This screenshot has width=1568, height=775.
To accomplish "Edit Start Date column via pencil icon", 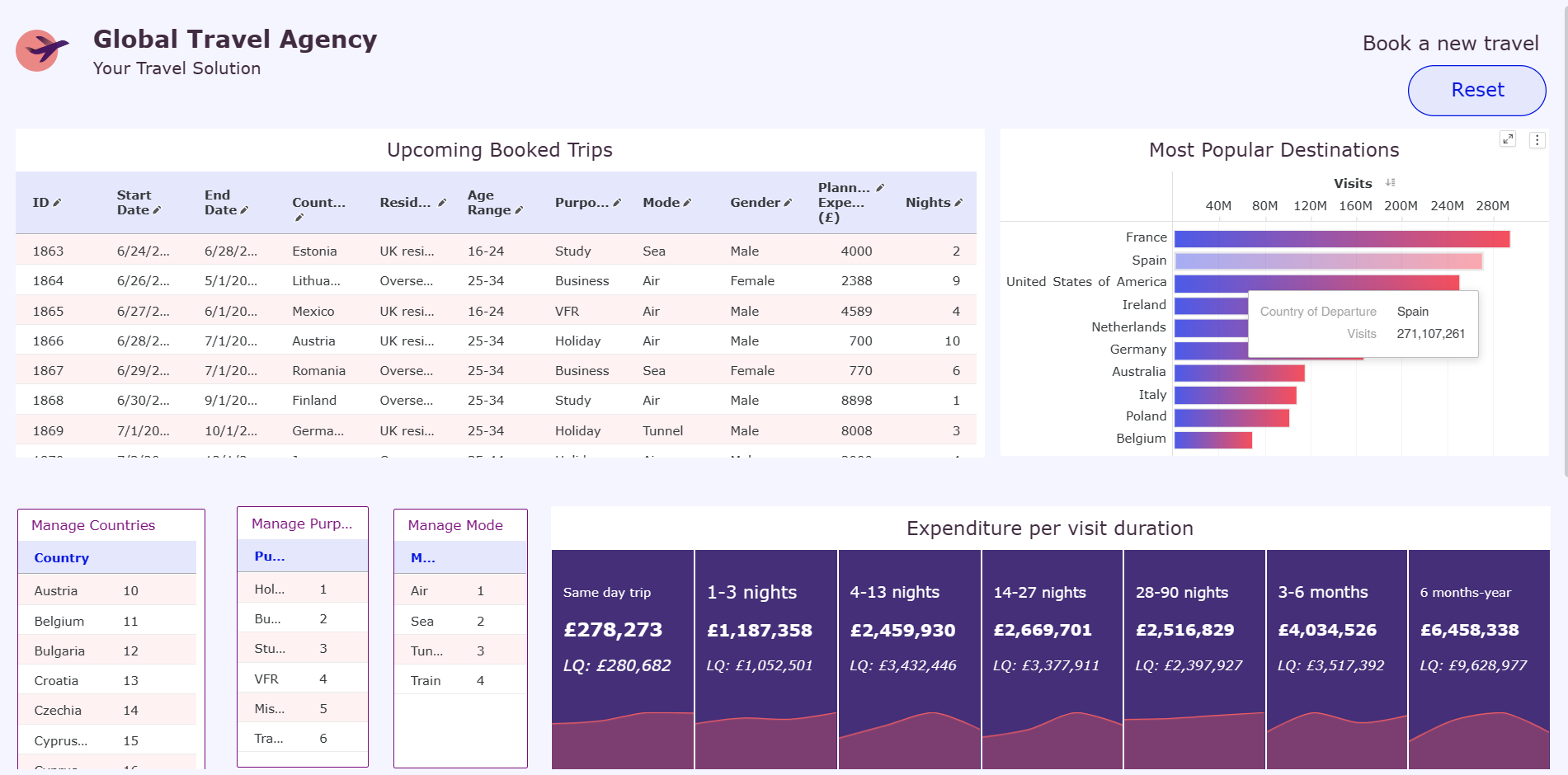I will click(157, 210).
